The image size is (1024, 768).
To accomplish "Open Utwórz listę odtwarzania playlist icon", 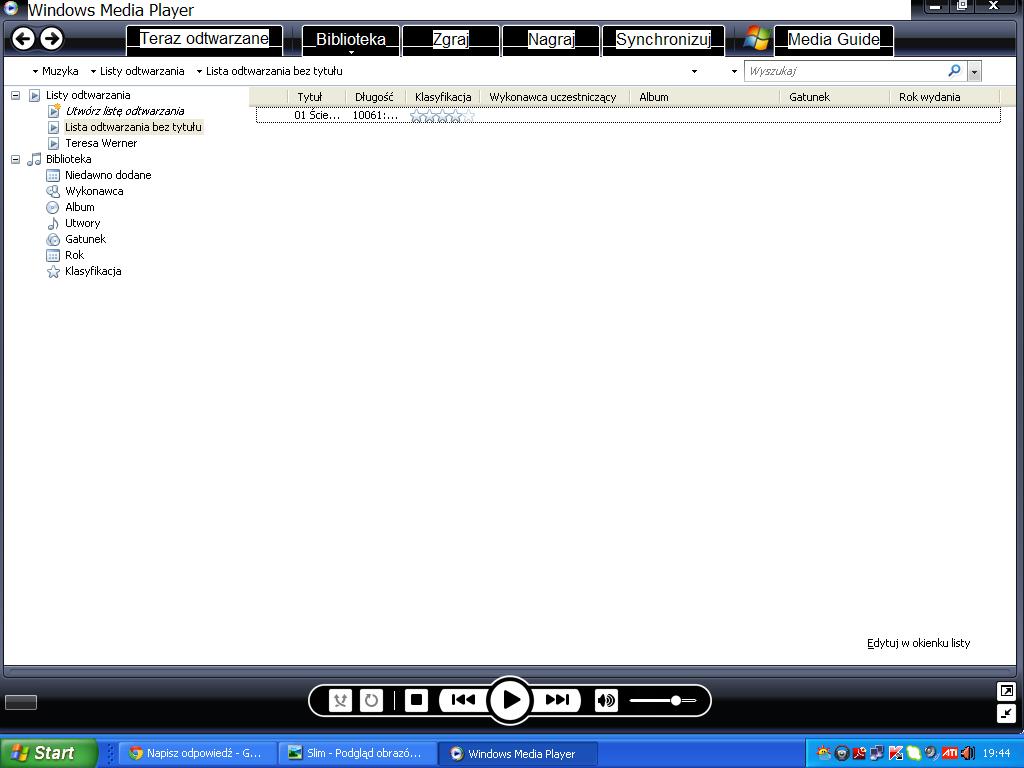I will point(54,110).
